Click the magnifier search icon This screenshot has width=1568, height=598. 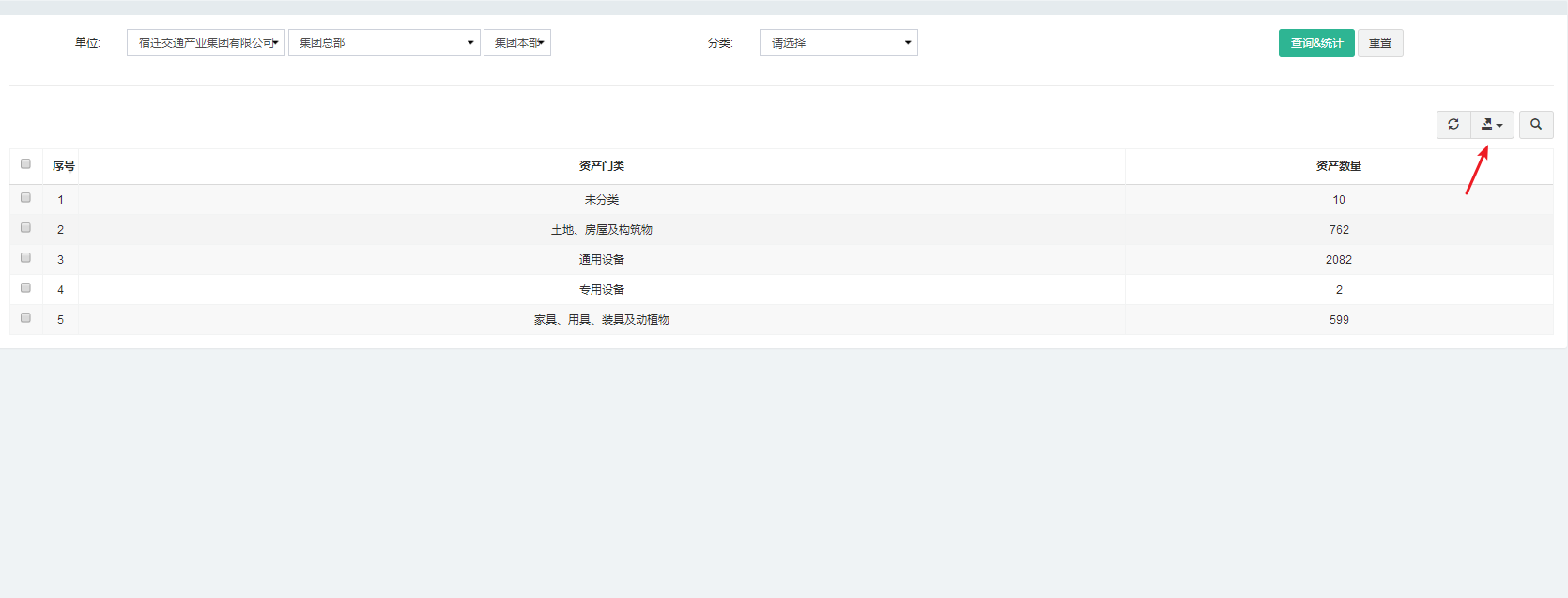pyautogui.click(x=1536, y=124)
